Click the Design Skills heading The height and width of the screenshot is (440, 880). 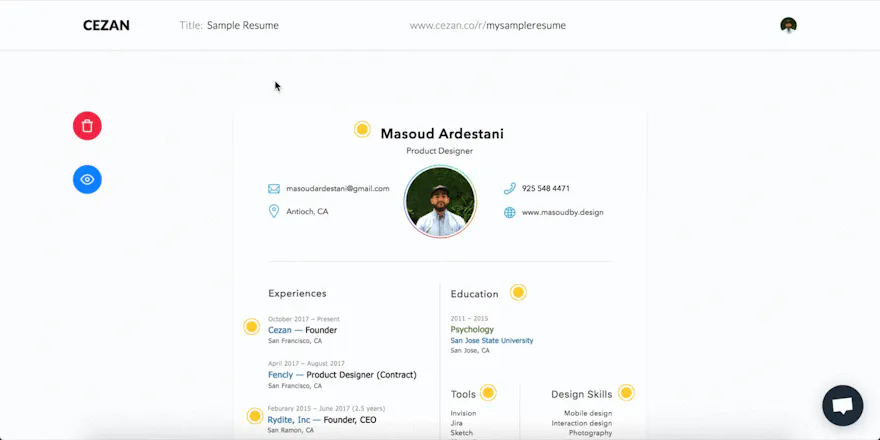tap(581, 395)
